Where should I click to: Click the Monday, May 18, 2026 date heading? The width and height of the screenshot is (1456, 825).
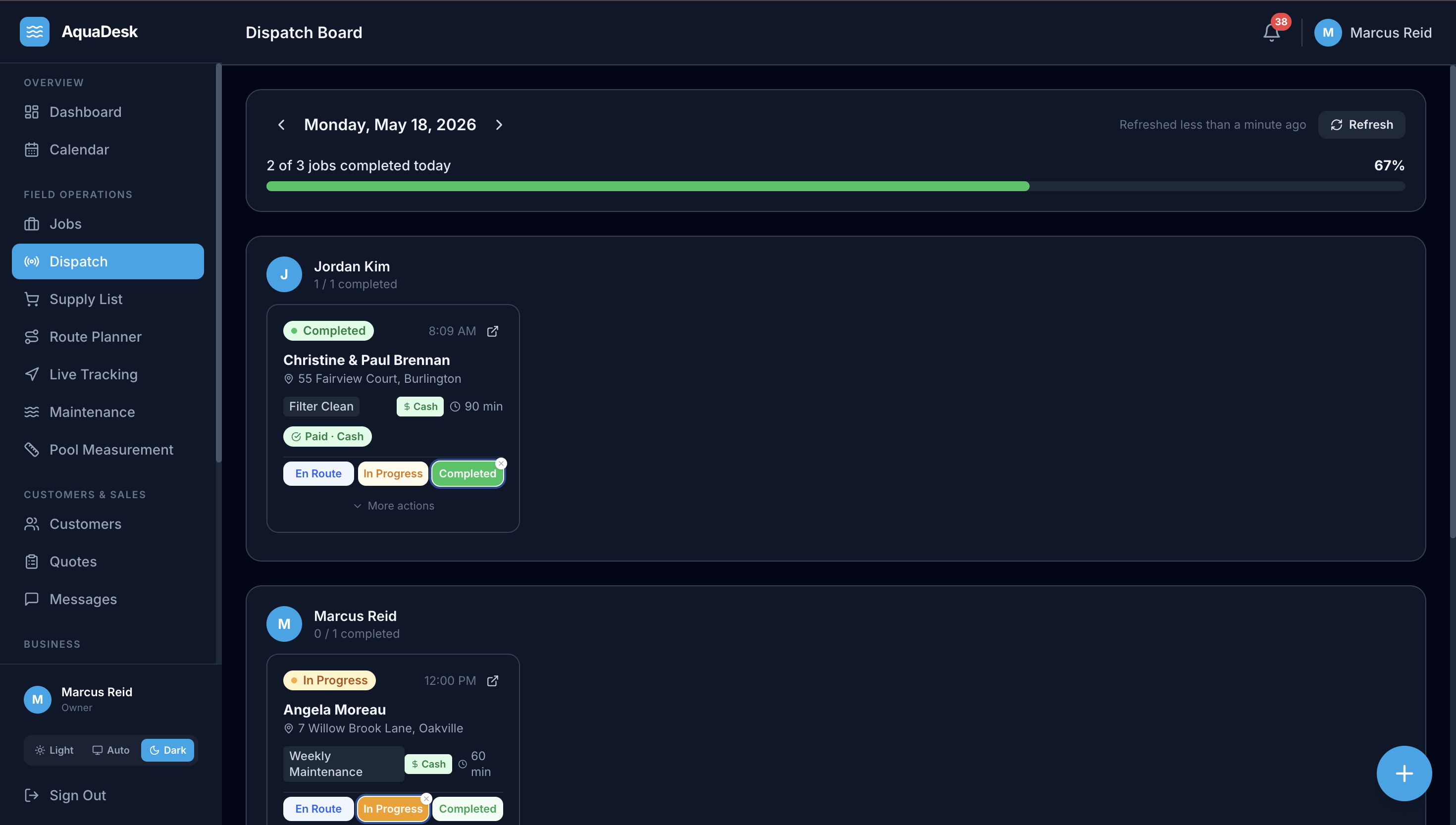(x=390, y=125)
